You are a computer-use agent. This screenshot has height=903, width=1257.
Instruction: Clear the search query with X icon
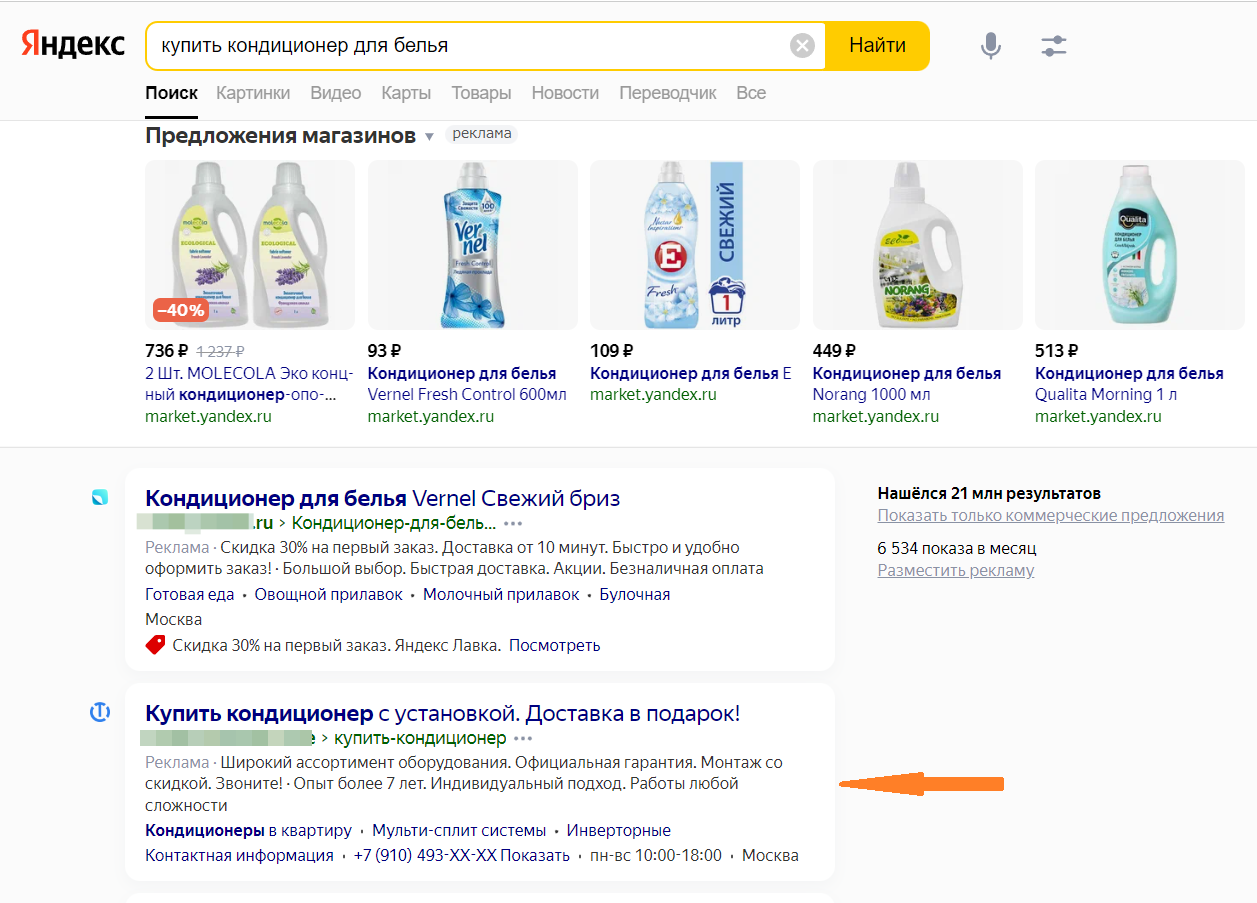coord(802,46)
